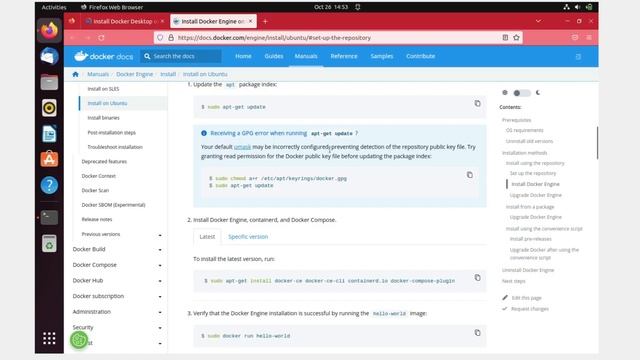Click the padlock site information icon

(x=171, y=38)
